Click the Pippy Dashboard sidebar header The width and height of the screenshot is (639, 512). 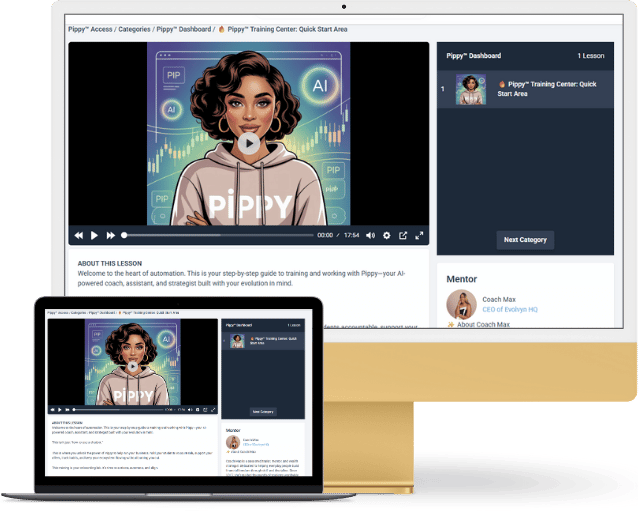pos(475,56)
